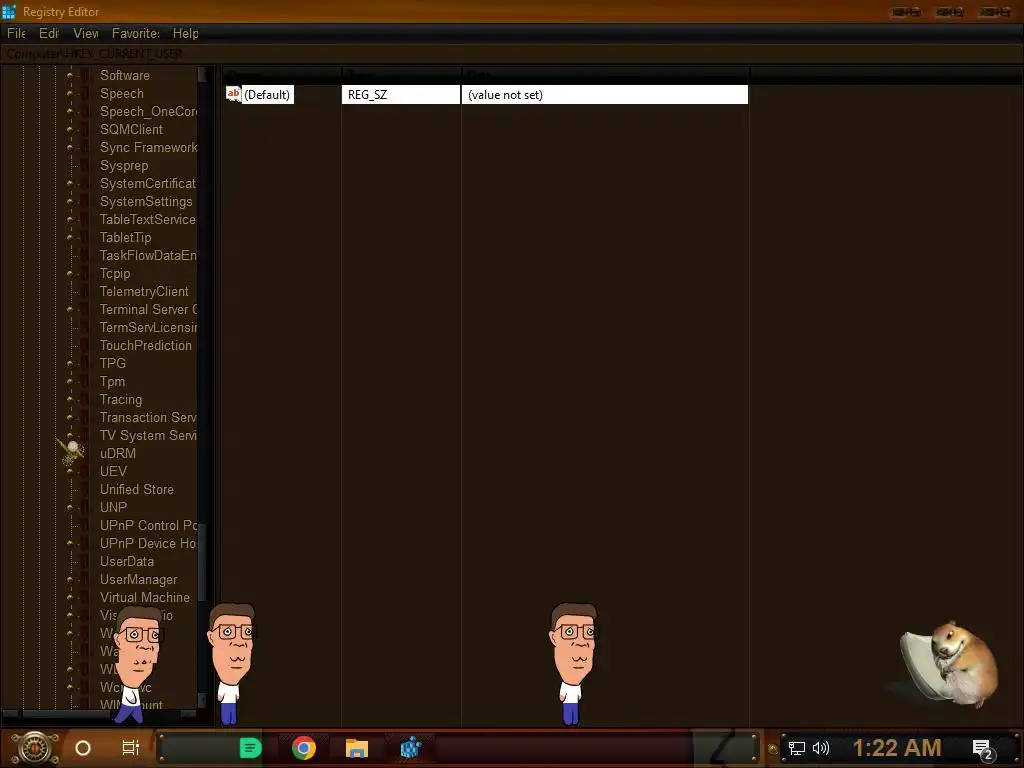This screenshot has width=1024, height=768.
Task: Click the key folder icon beside Tcpip
Action: point(85,274)
